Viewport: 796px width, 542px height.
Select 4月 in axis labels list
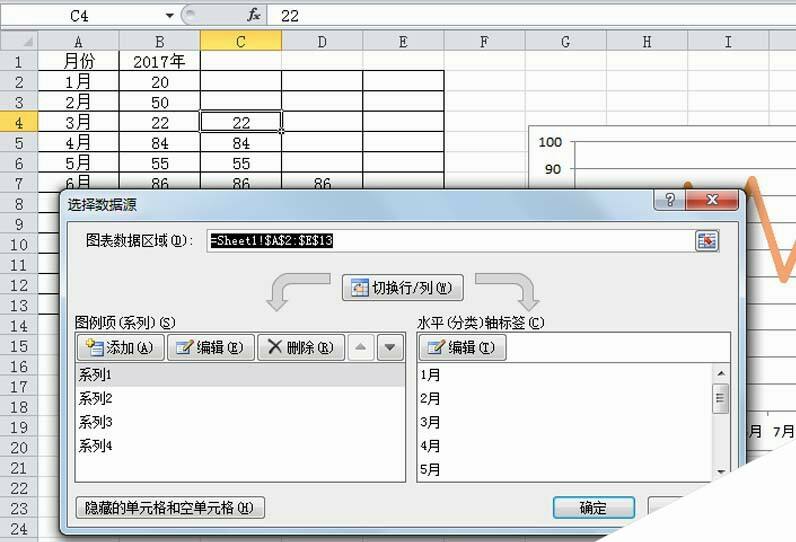click(x=565, y=446)
